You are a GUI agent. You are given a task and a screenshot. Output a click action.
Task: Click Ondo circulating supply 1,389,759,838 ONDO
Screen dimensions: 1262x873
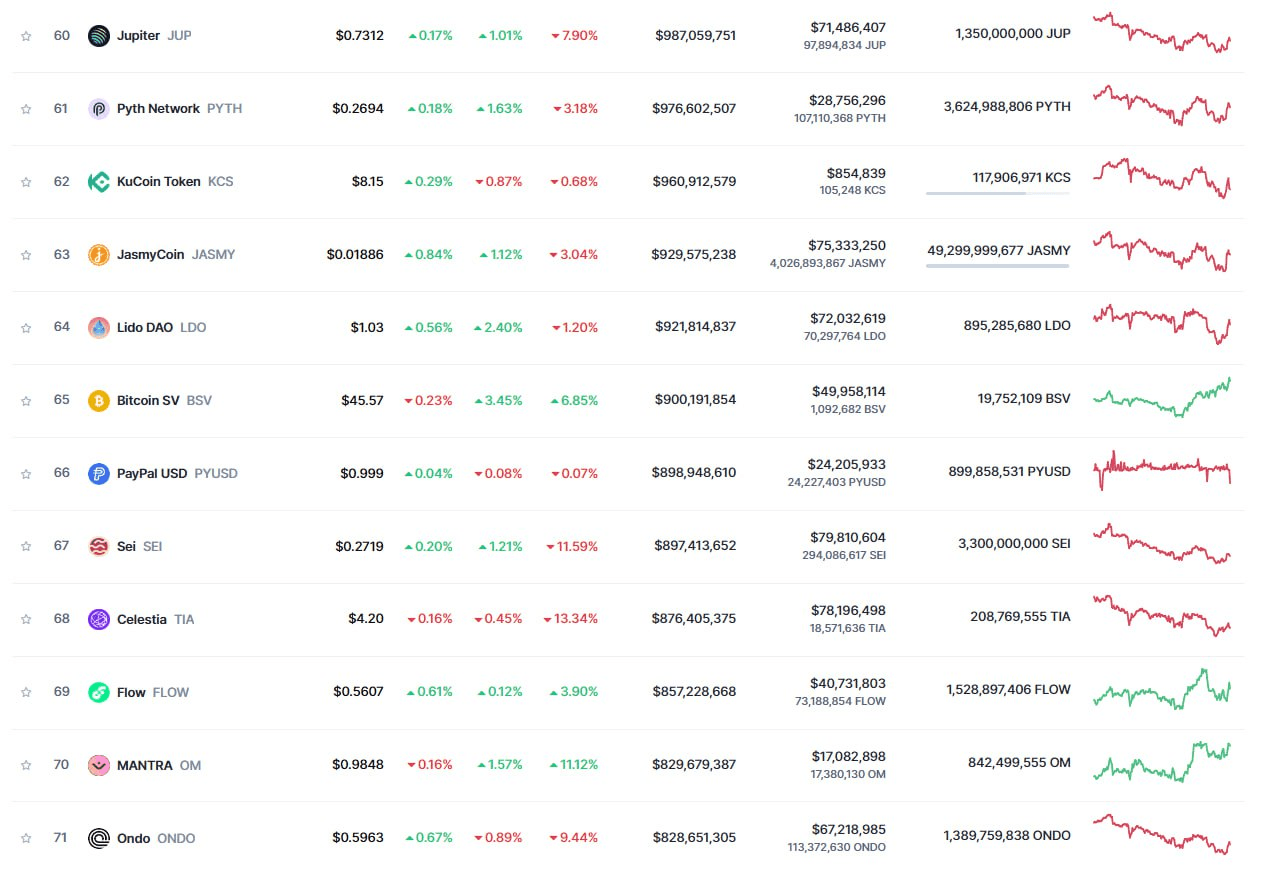point(1007,836)
